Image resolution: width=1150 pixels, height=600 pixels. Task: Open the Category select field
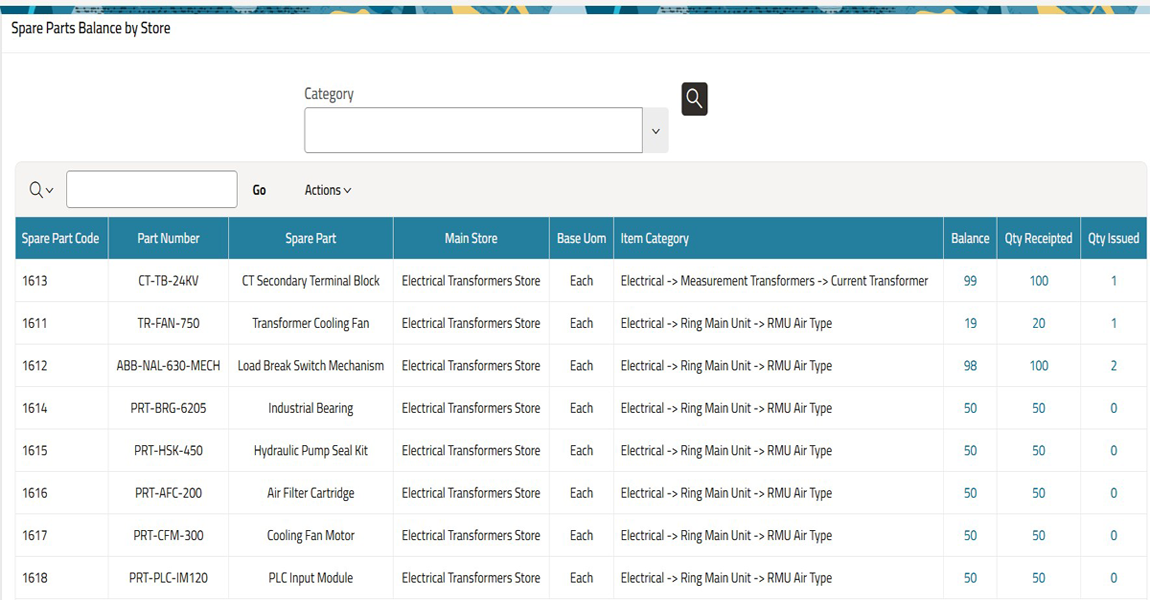pos(473,131)
